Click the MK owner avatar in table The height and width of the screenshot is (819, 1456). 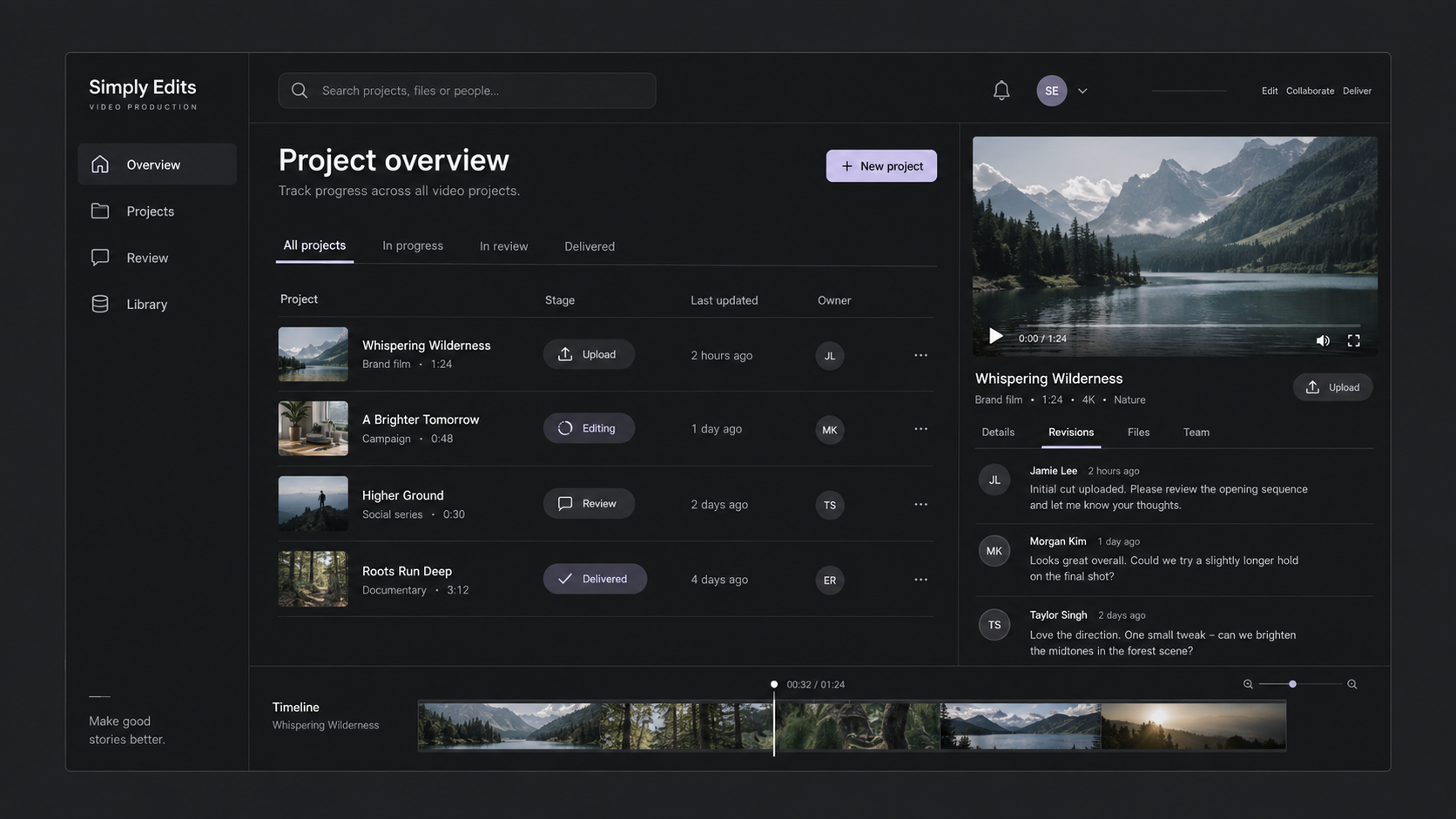pyautogui.click(x=830, y=430)
